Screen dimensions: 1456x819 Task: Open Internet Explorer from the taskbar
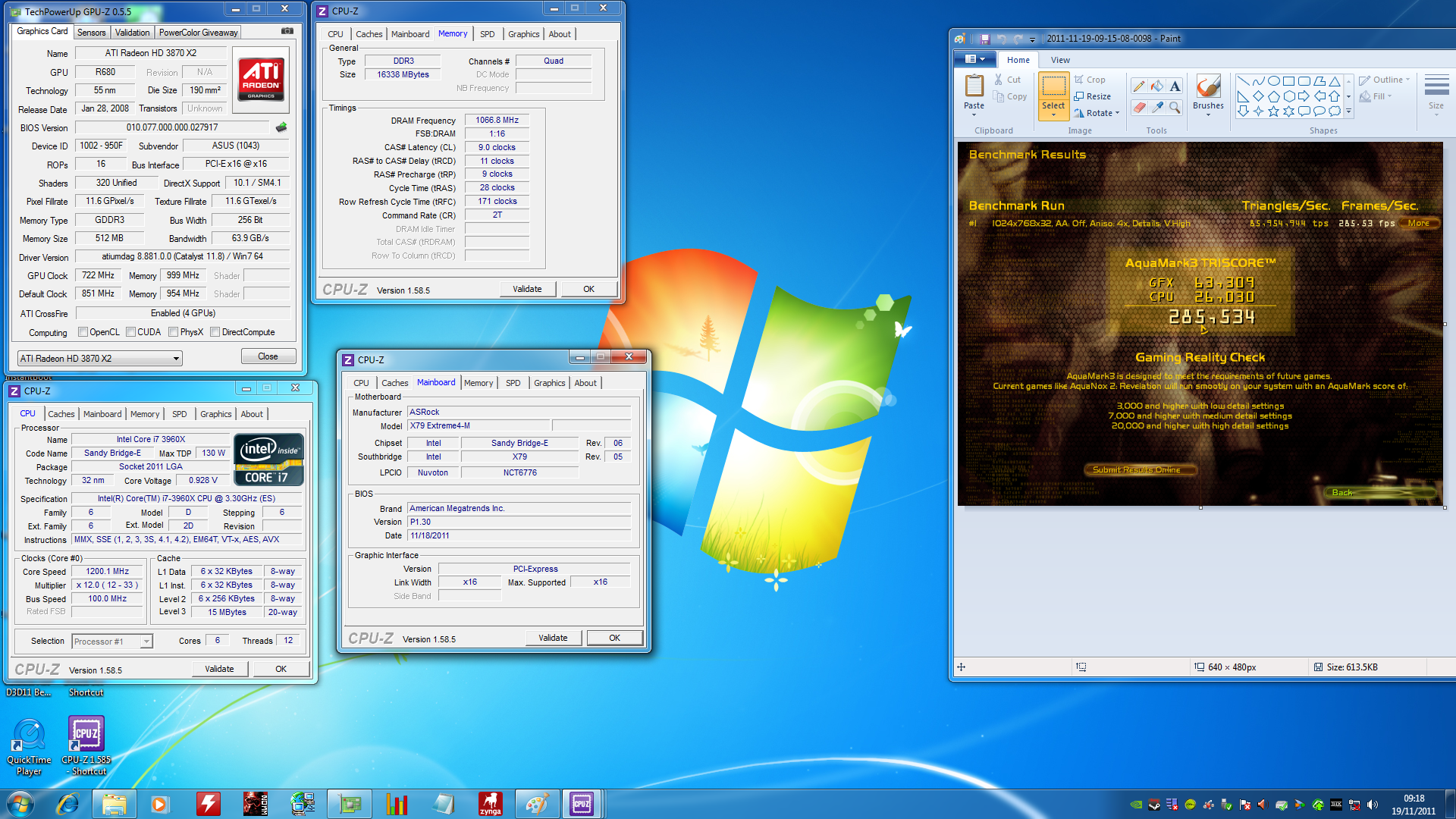click(x=68, y=804)
